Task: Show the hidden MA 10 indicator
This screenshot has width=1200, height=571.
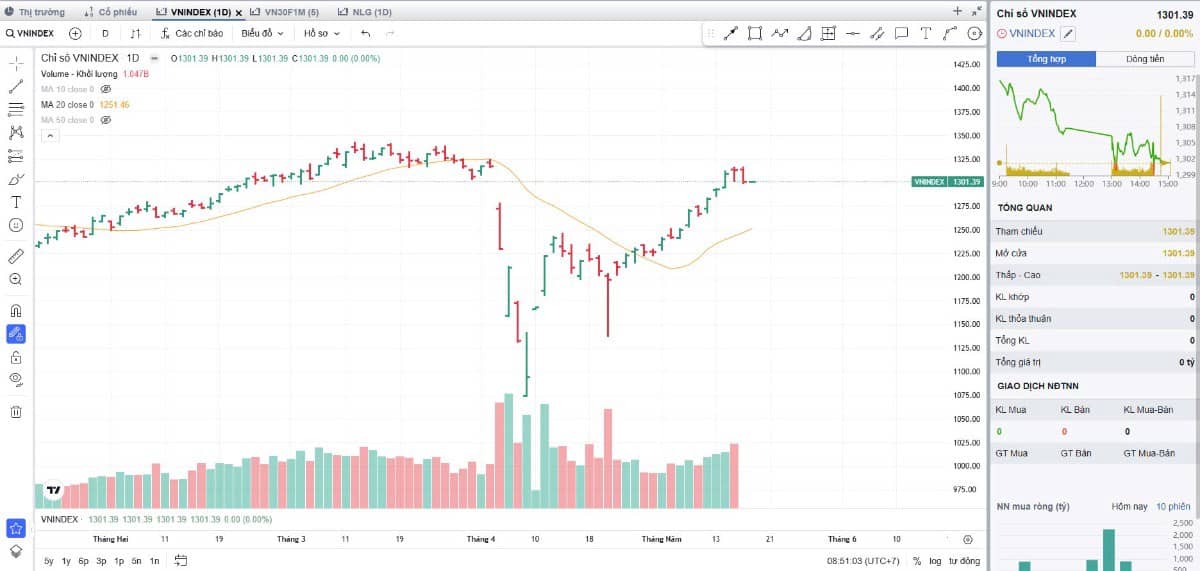Action: (105, 89)
